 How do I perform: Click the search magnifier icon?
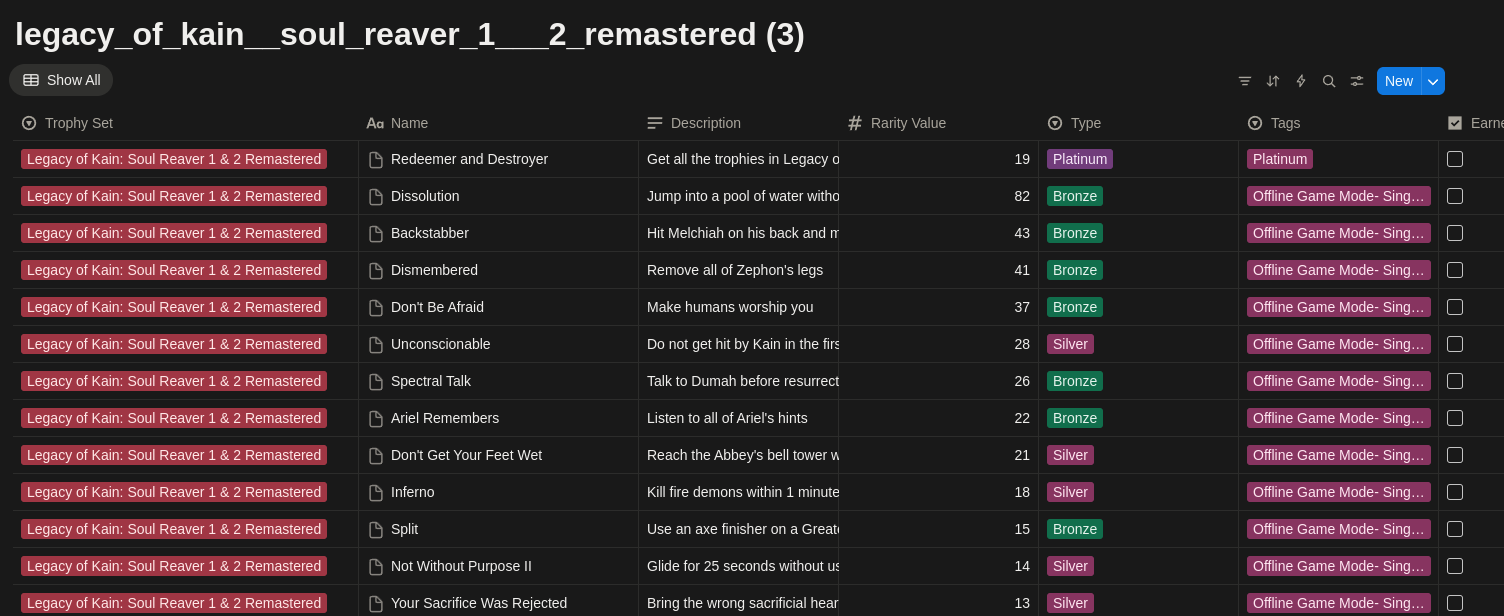coord(1329,81)
